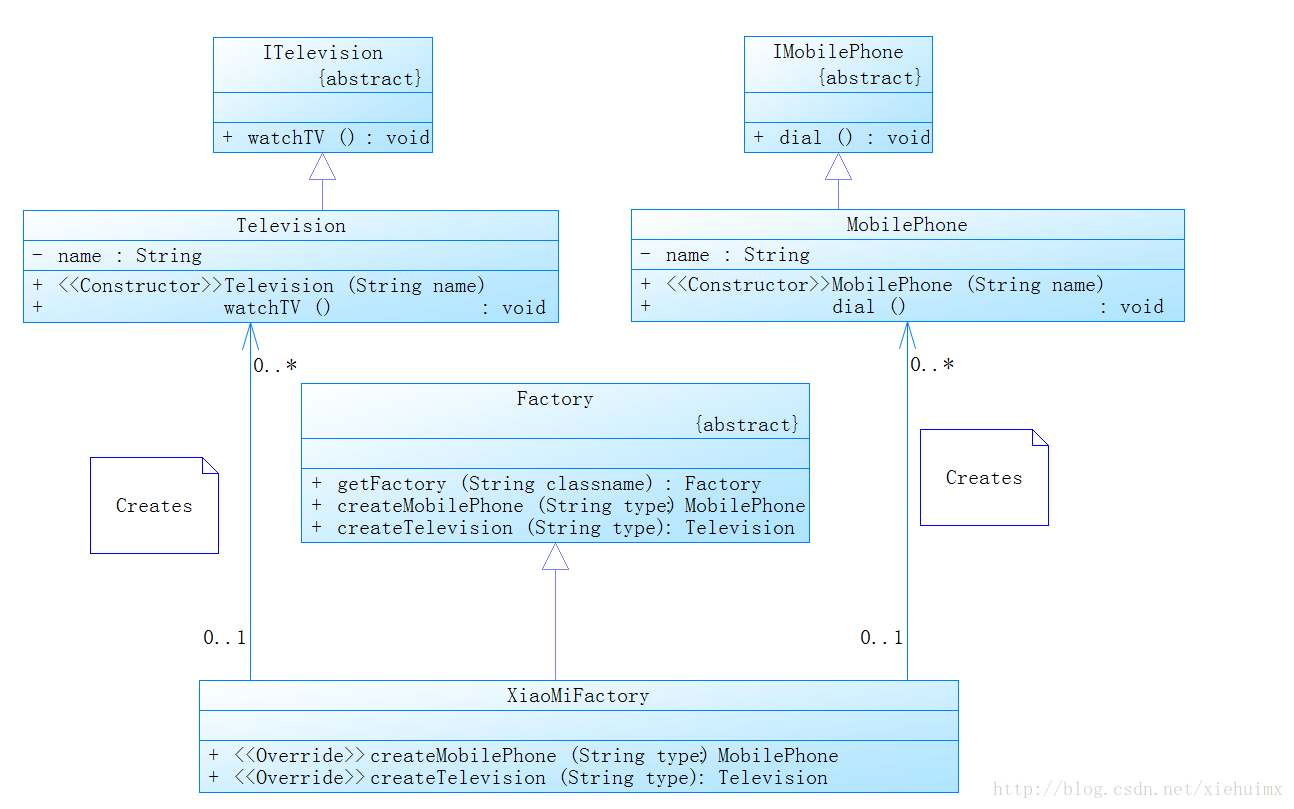This screenshot has width=1294, height=809.
Task: Select the Override createMobilePhone method in XiaoMiFactory
Action: pos(523,756)
